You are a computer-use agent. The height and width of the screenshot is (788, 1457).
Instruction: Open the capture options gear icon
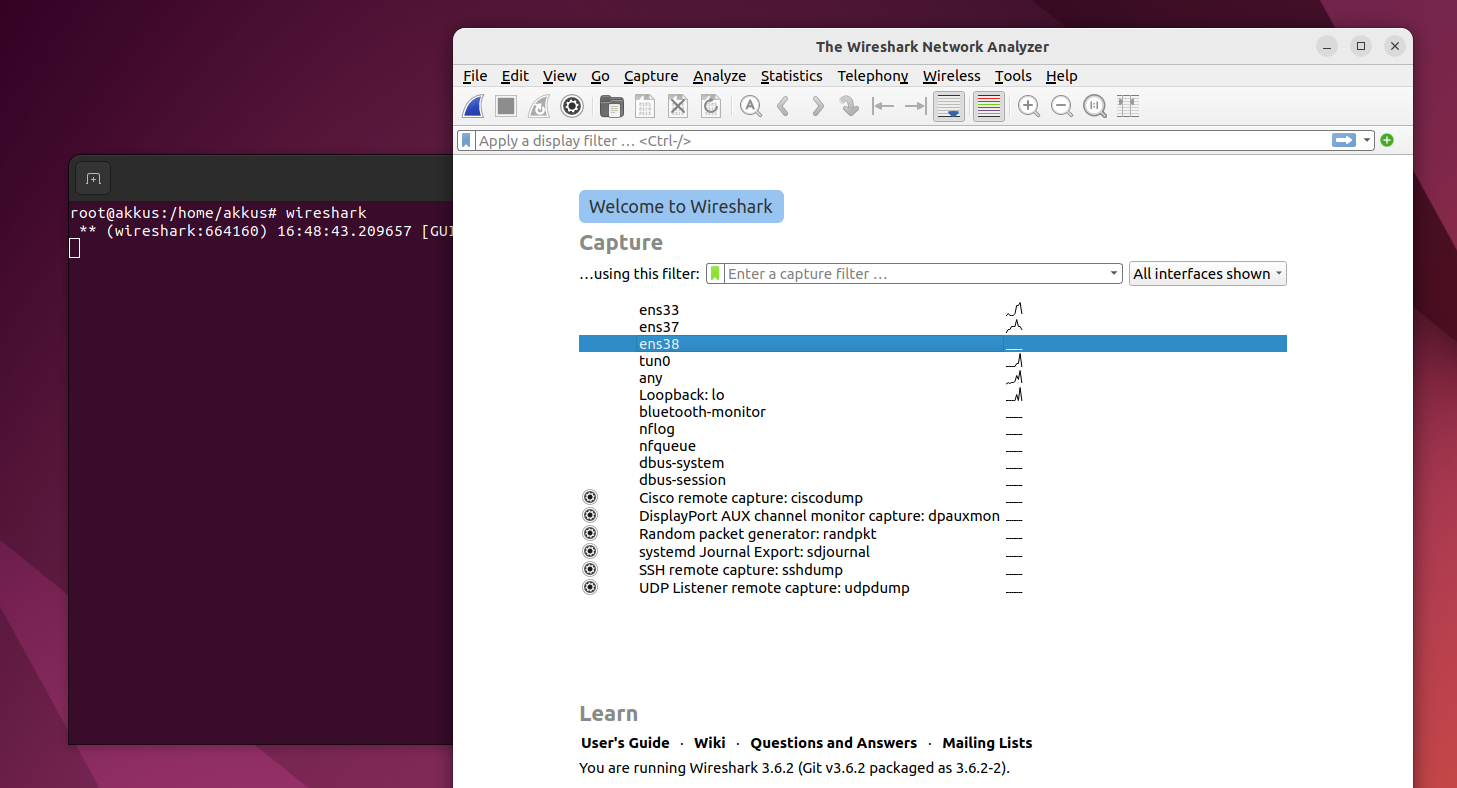572,106
